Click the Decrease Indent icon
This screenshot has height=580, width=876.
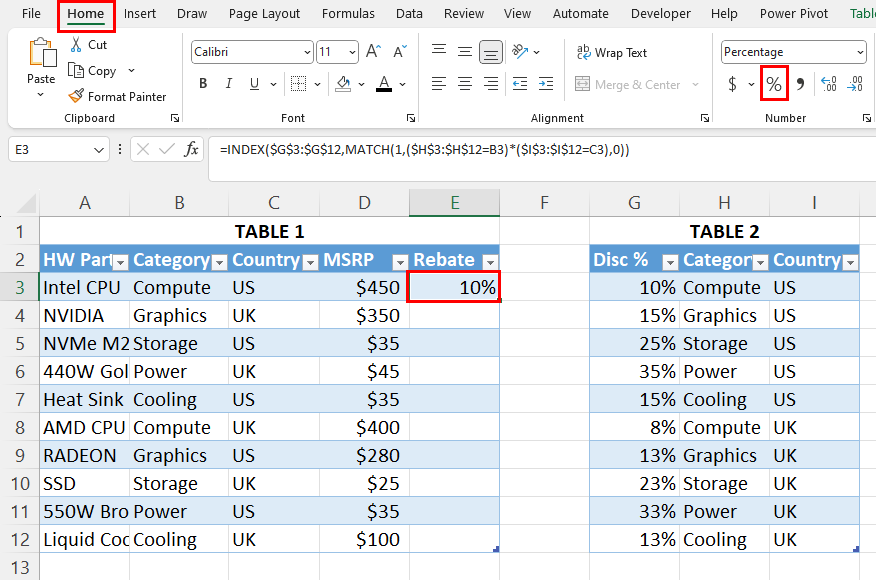[520, 84]
